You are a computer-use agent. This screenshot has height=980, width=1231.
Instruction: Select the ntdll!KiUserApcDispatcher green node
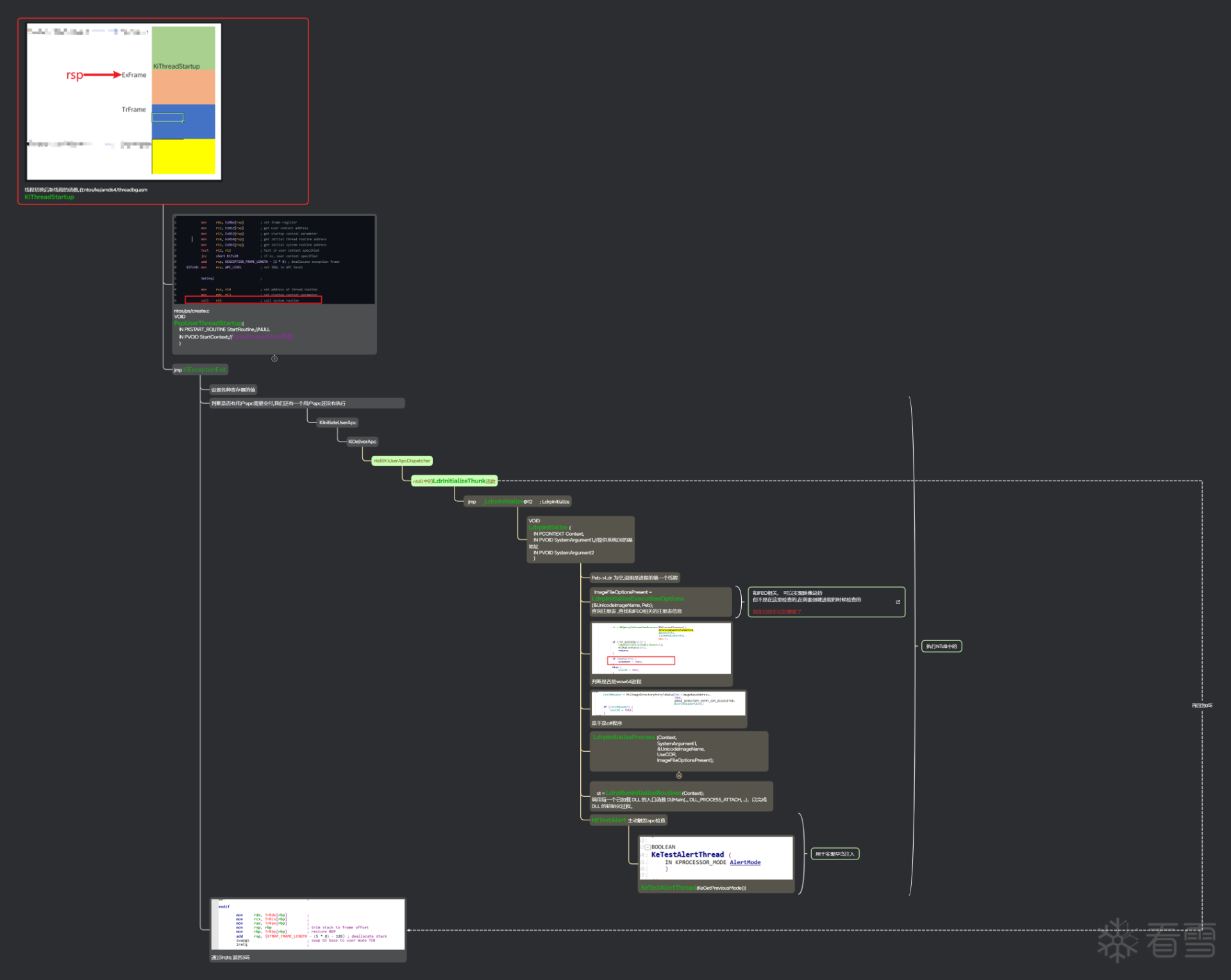[402, 461]
